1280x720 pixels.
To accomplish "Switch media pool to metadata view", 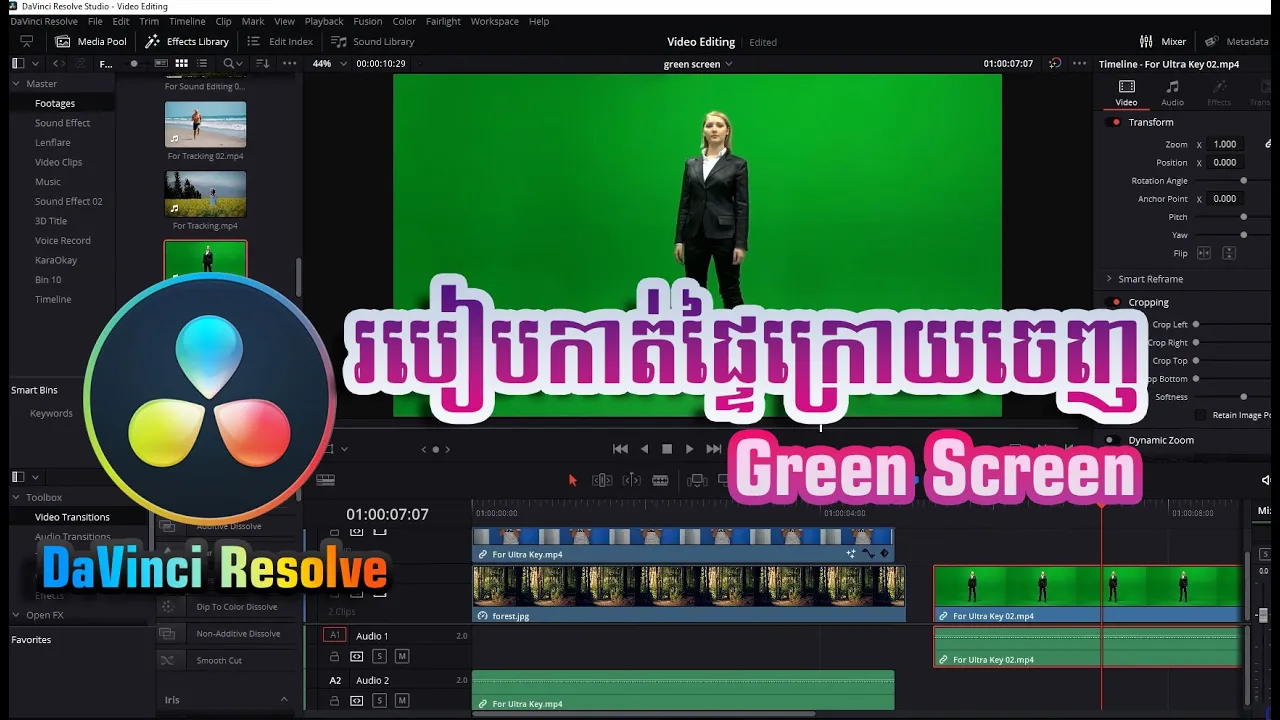I will coord(160,63).
